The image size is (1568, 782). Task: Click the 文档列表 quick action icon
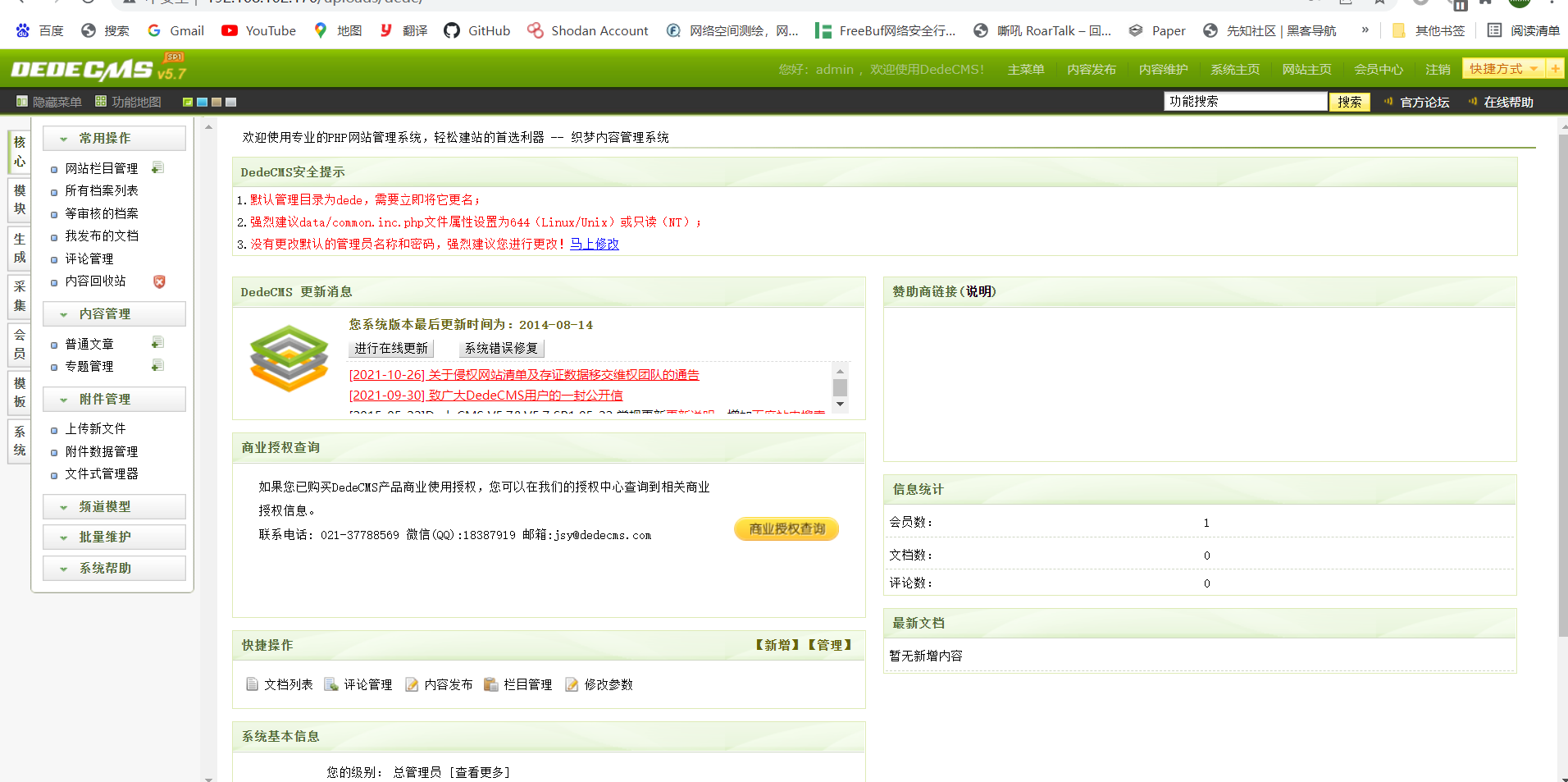pyautogui.click(x=253, y=684)
